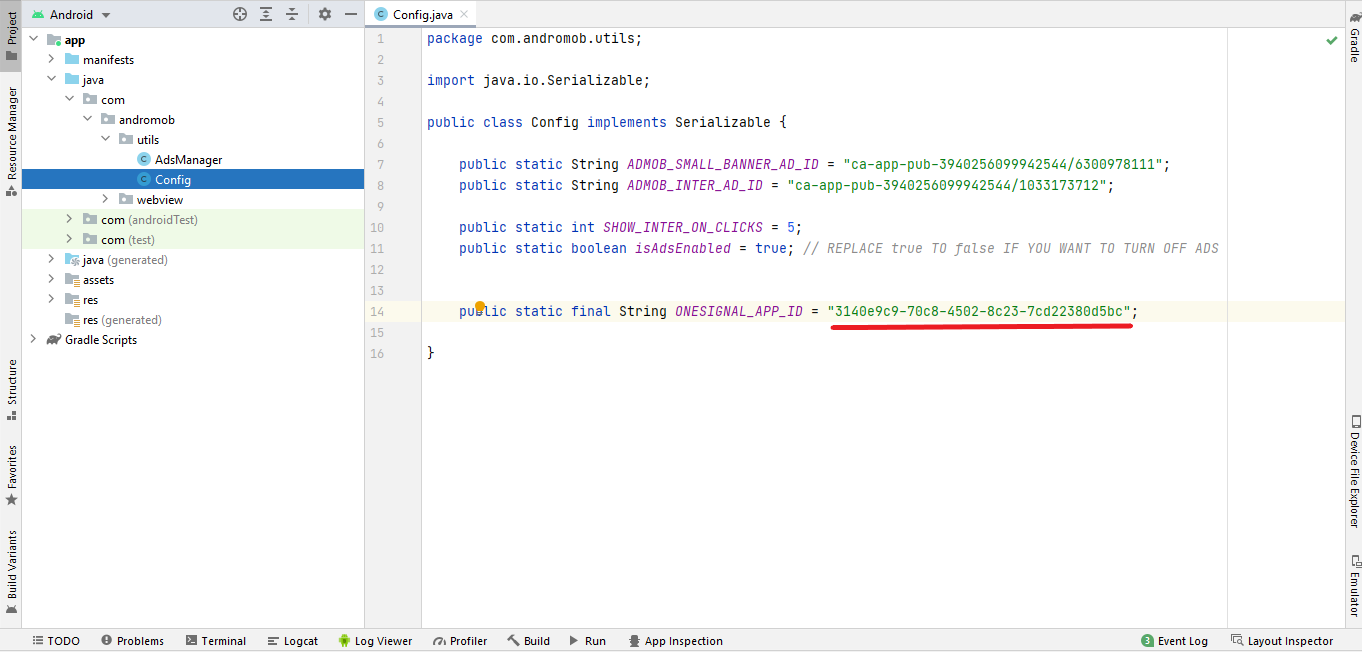This screenshot has width=1362, height=652.
Task: Click the Expand All icon in Project panel
Action: point(266,14)
